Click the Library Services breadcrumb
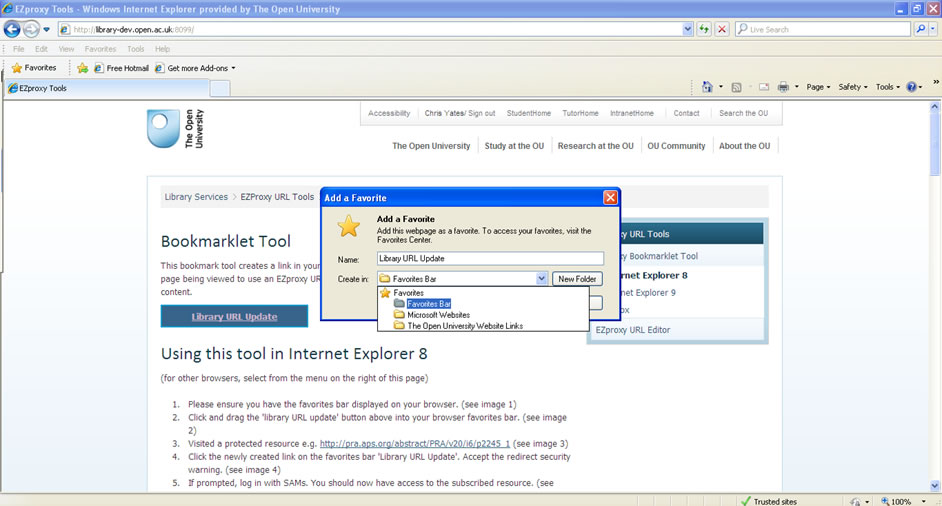The height and width of the screenshot is (506, 942). point(196,197)
